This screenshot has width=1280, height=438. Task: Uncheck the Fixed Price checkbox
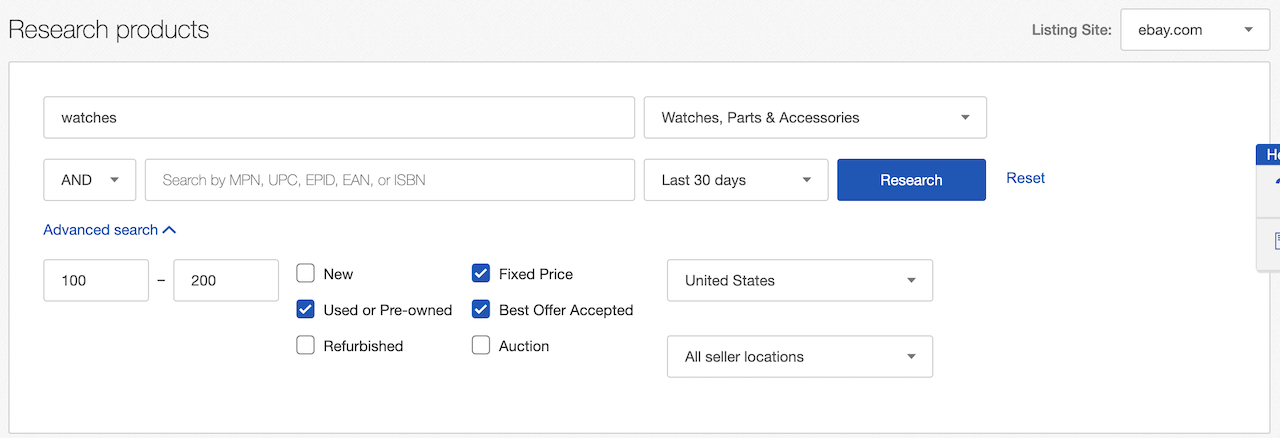[x=481, y=274]
